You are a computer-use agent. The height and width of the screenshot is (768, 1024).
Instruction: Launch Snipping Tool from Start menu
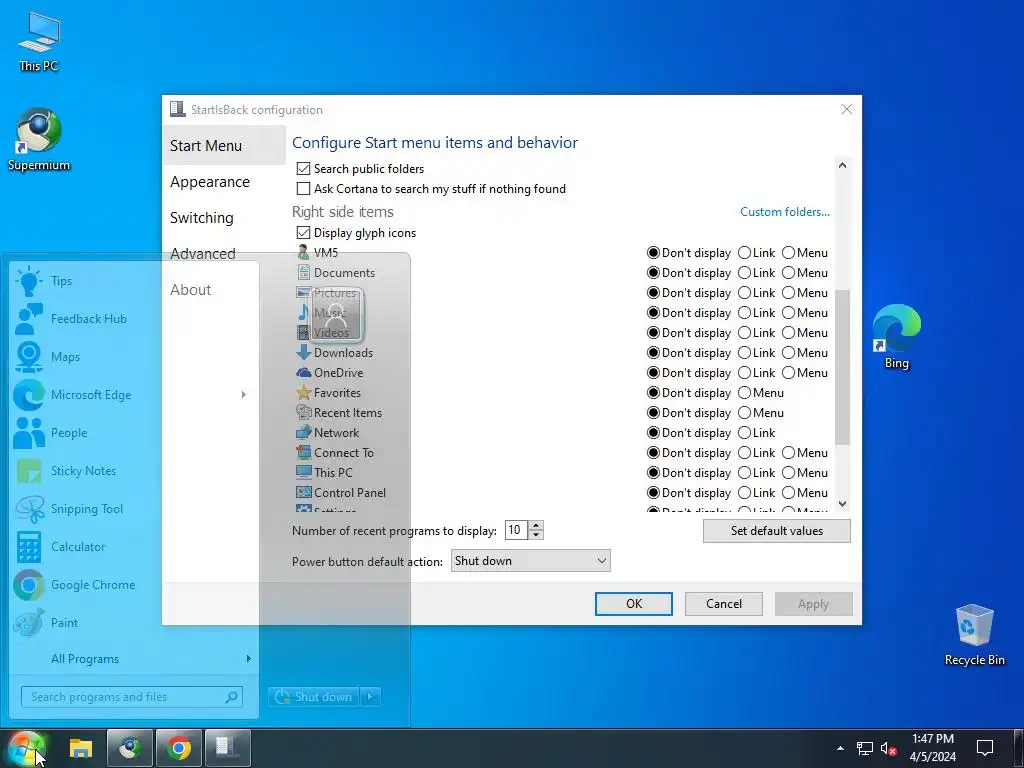click(133, 509)
